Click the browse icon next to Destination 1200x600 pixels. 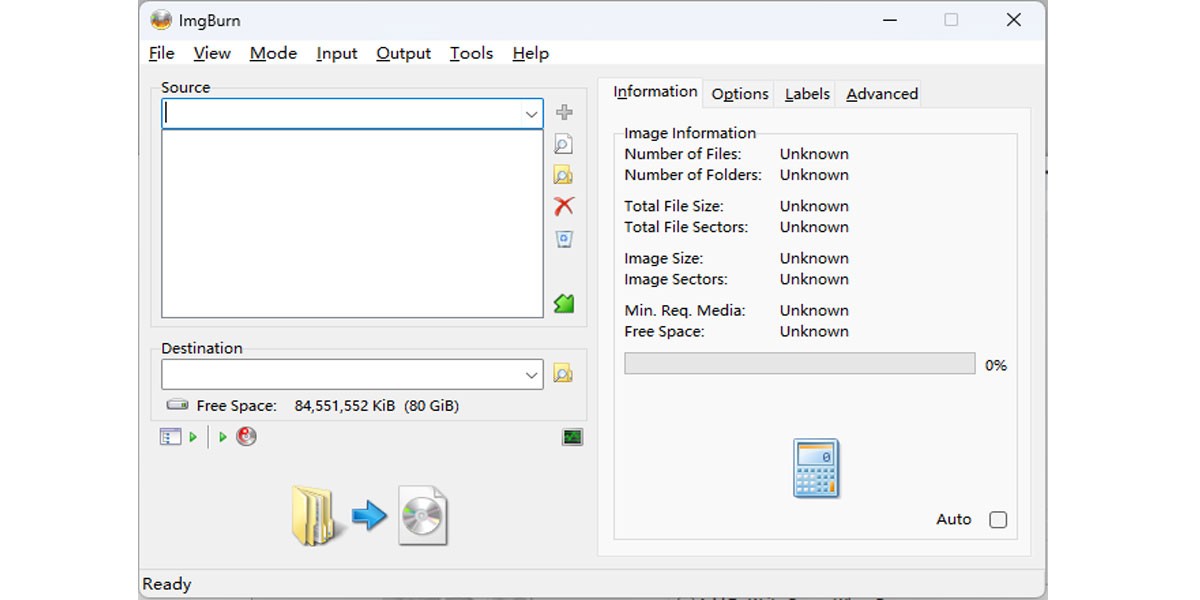564,374
